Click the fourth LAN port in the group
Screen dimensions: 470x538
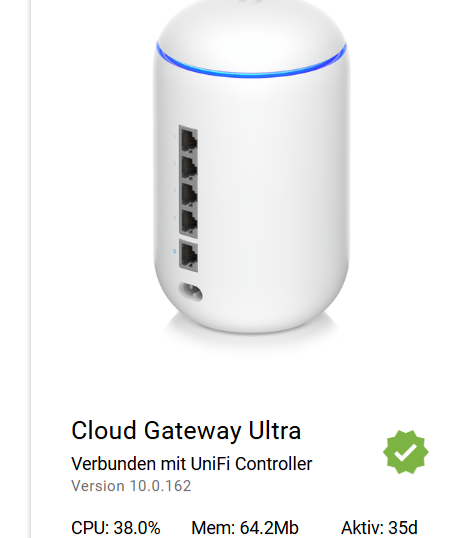(x=188, y=222)
